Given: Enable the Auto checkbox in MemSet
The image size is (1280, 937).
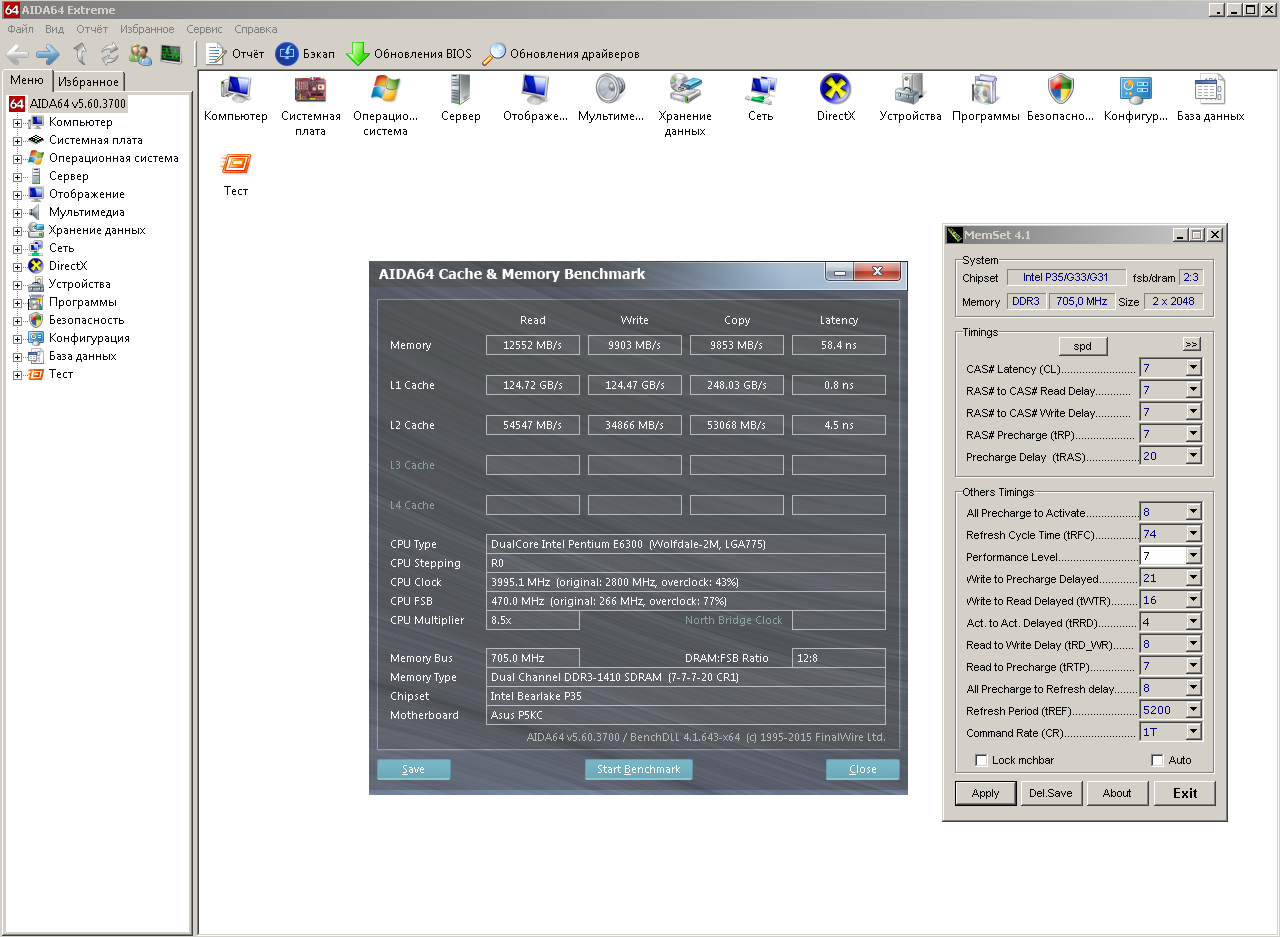Looking at the screenshot, I should (1158, 760).
